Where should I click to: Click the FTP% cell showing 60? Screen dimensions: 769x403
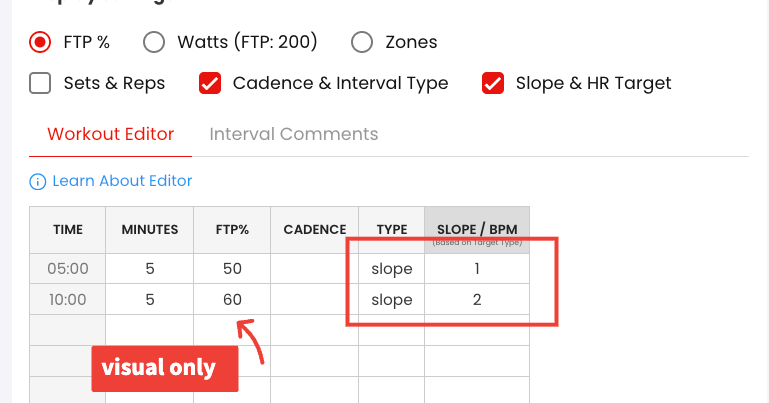(x=232, y=299)
